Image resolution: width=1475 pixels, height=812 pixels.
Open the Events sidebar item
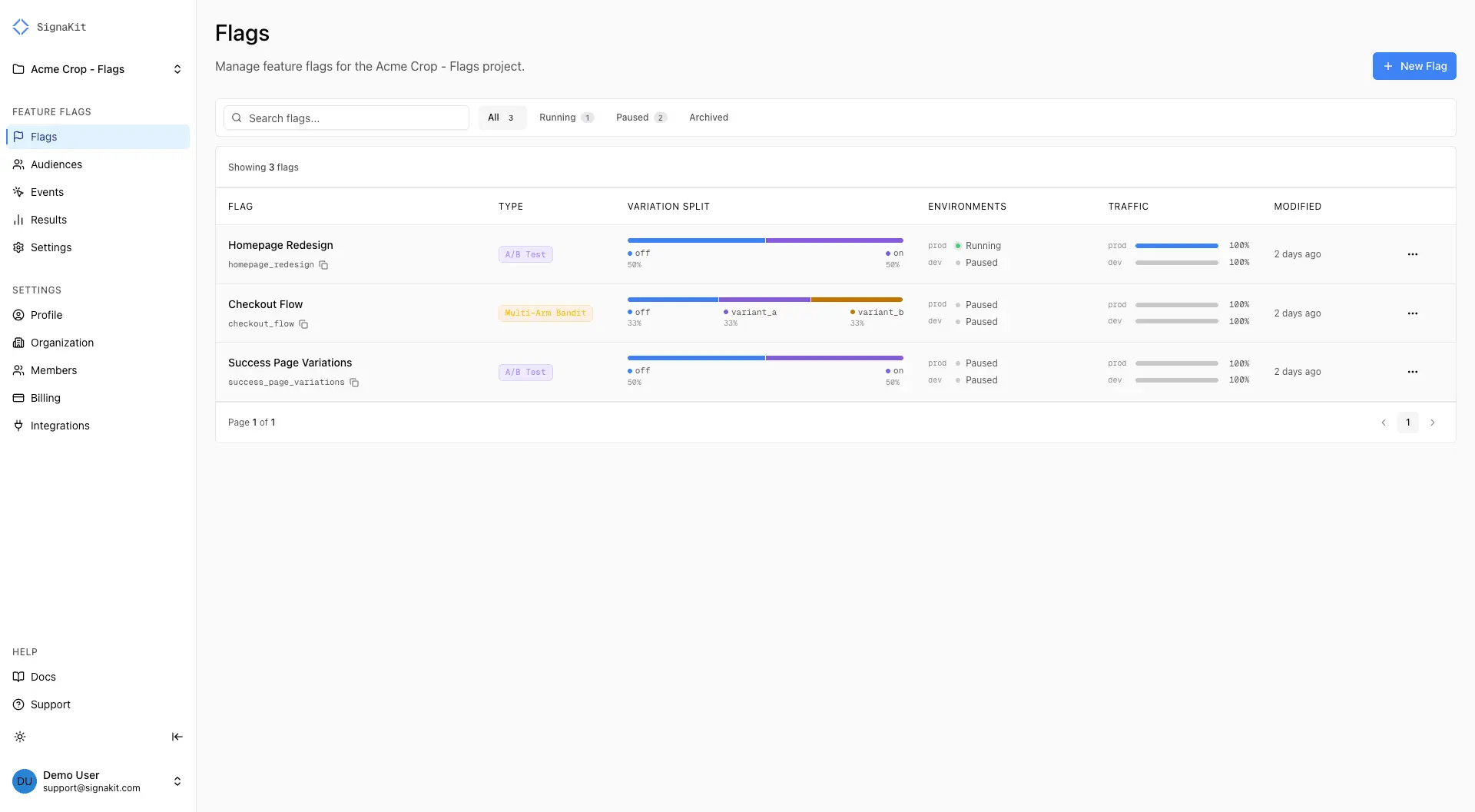98,192
